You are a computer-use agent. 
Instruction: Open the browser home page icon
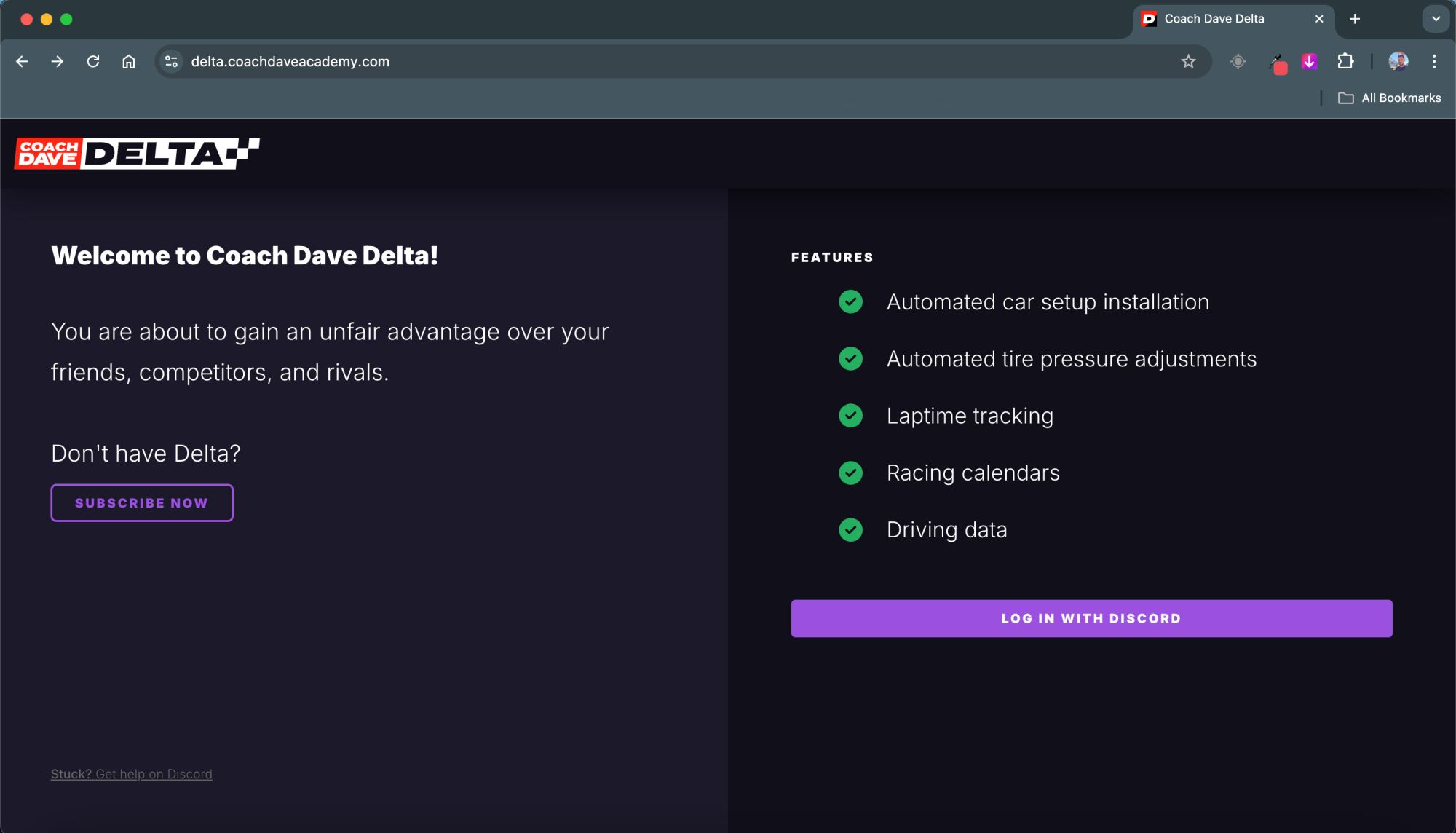(x=129, y=62)
